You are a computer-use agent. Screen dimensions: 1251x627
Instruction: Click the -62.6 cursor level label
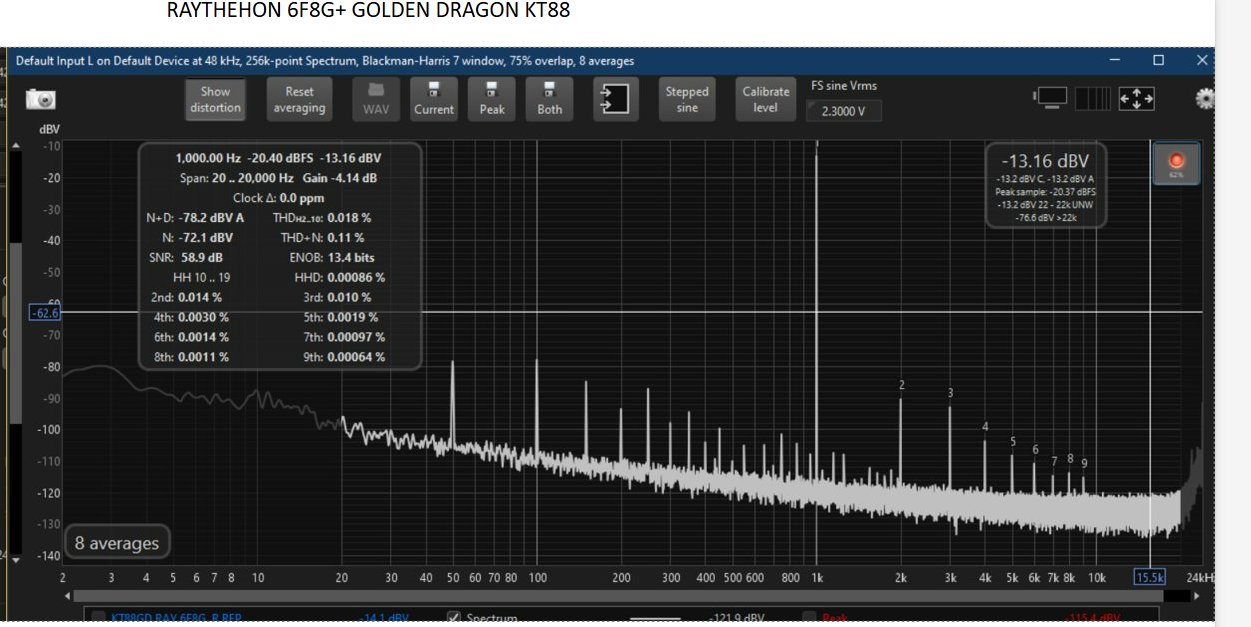point(46,313)
